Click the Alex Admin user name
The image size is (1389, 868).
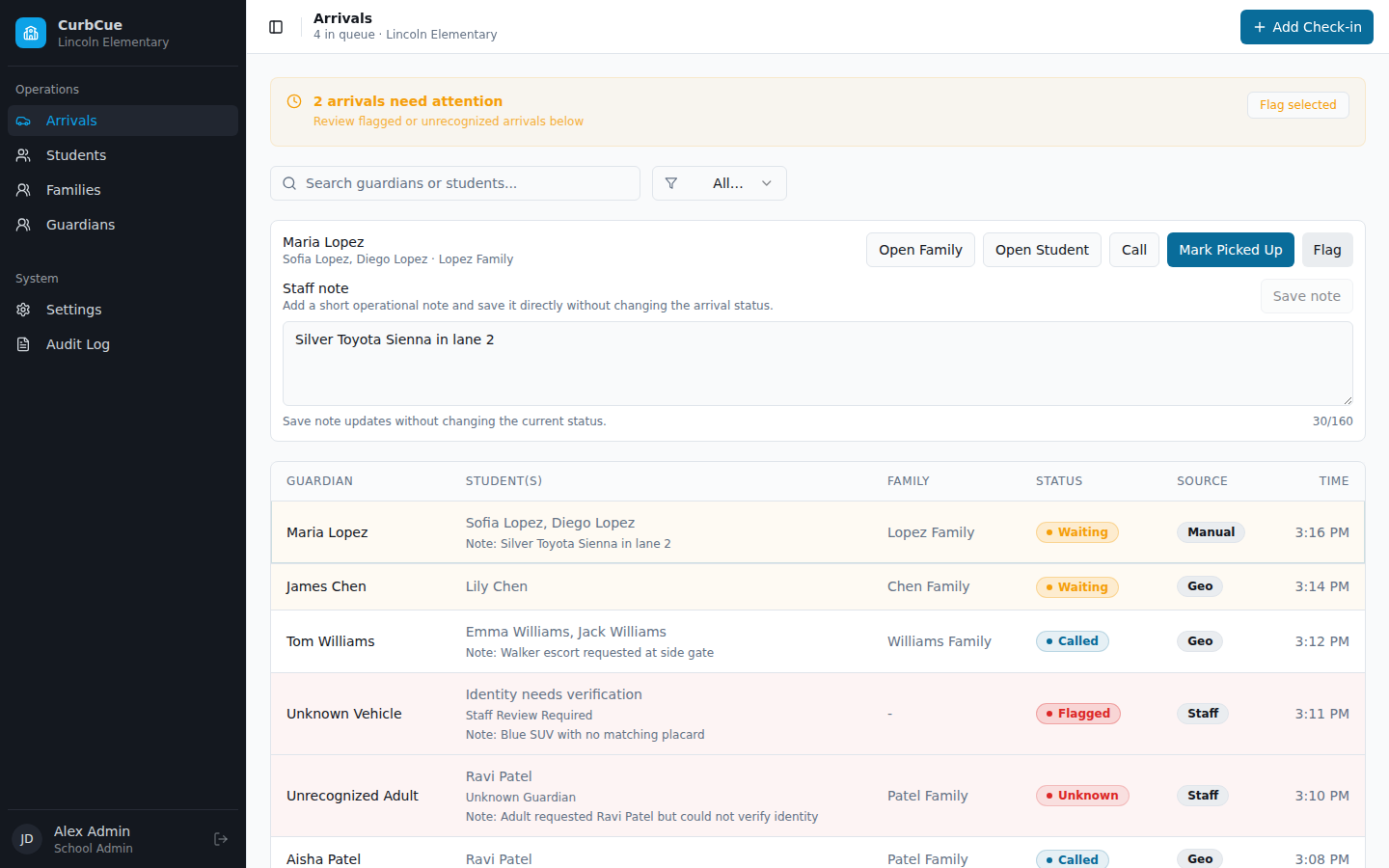pos(92,831)
